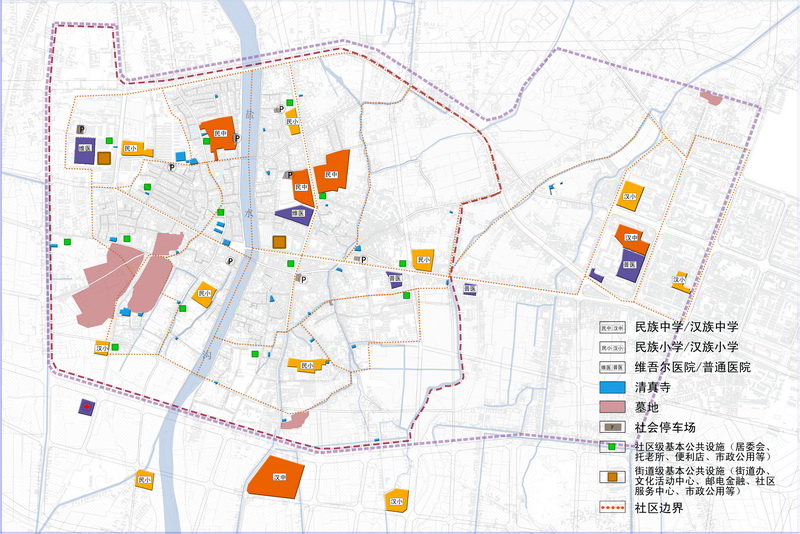Pick the pink 墓地 legend swatch
Image resolution: width=800 pixels, height=534 pixels.
(x=612, y=408)
